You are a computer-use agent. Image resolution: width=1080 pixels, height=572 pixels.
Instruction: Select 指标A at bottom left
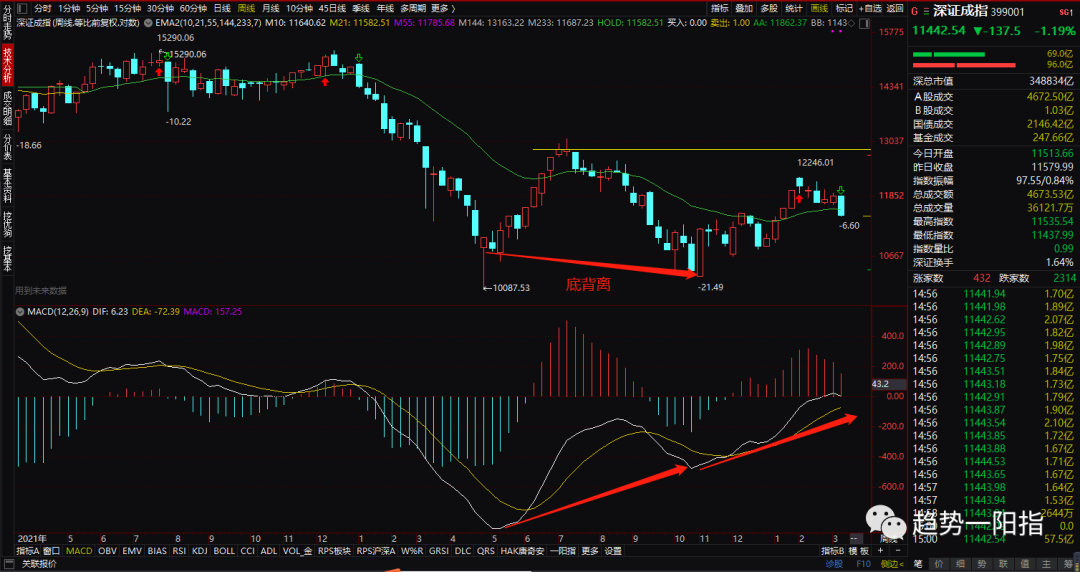click(x=28, y=551)
